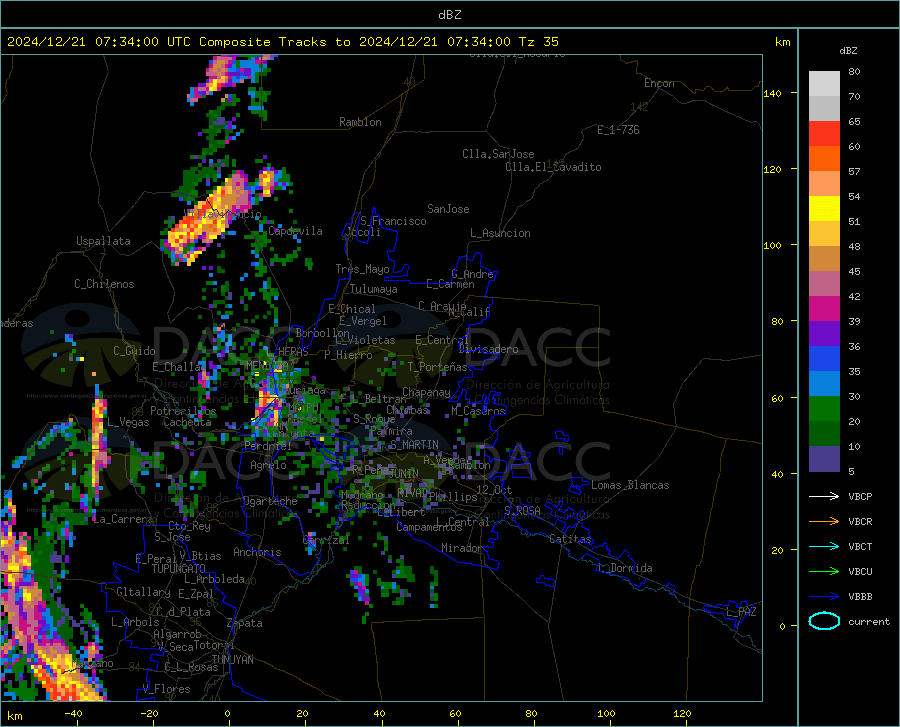Click the white VBCP arrow symbol in the legend
The height and width of the screenshot is (727, 900).
[824, 496]
